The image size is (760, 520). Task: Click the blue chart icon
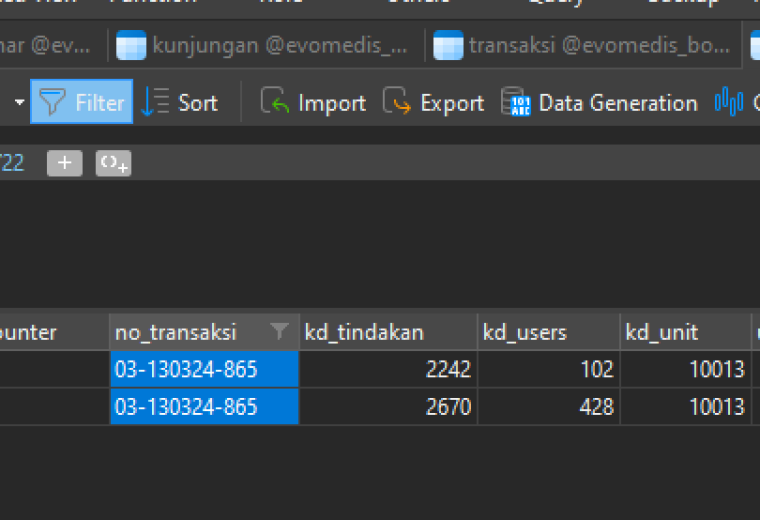(x=728, y=102)
